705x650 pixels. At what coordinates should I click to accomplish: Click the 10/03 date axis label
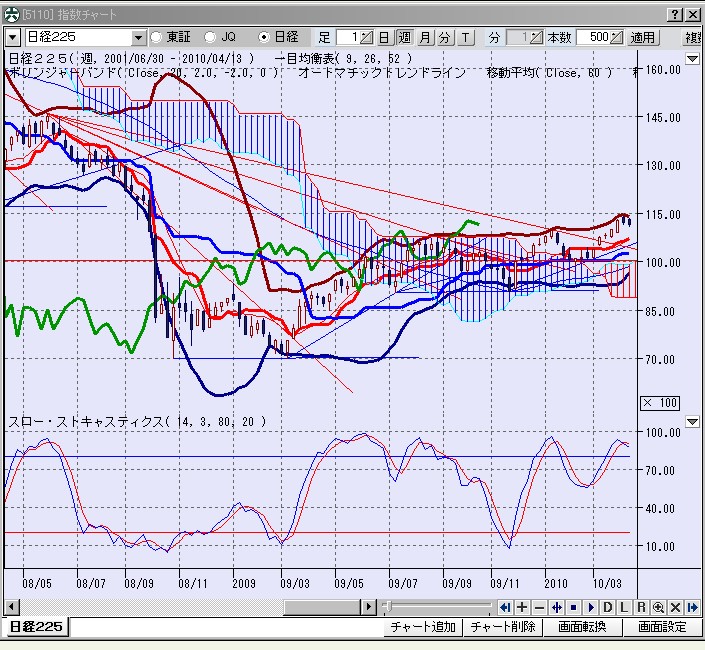(607, 584)
